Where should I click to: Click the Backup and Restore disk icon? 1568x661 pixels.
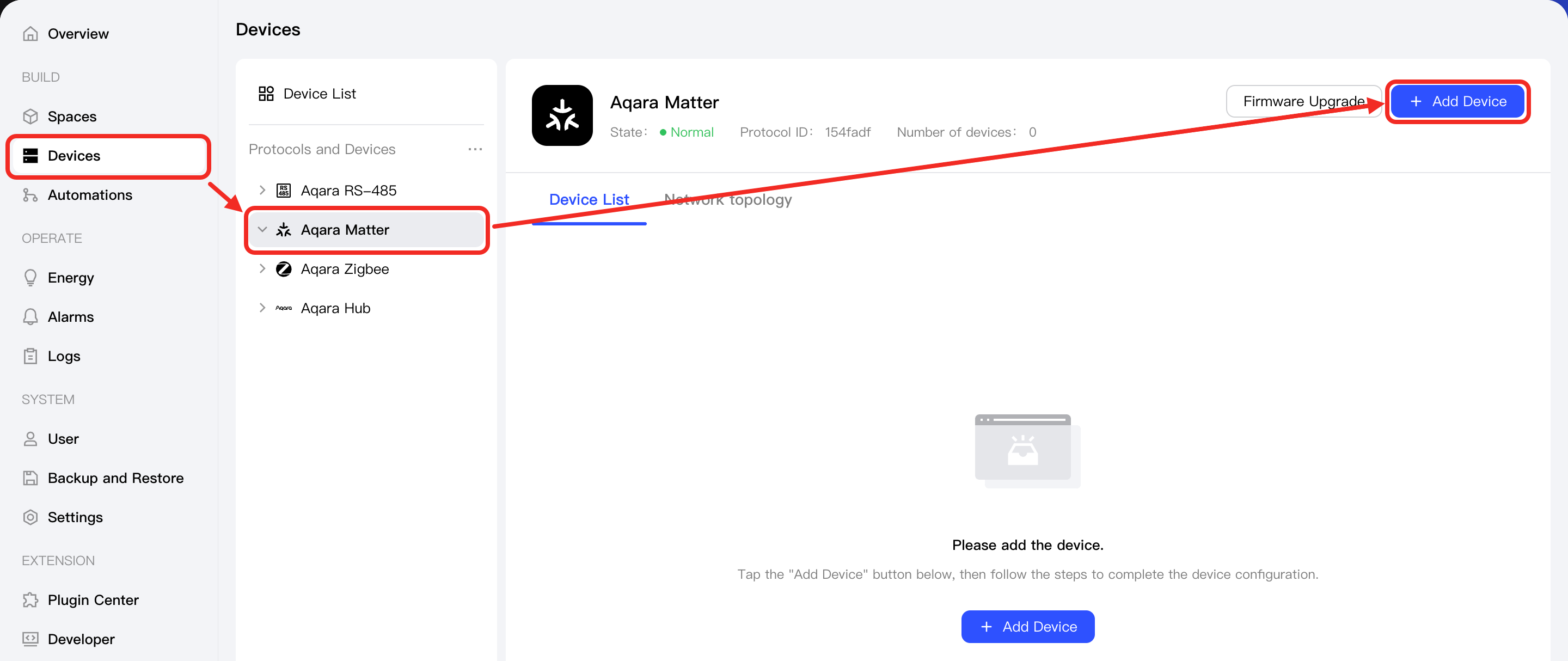(30, 478)
